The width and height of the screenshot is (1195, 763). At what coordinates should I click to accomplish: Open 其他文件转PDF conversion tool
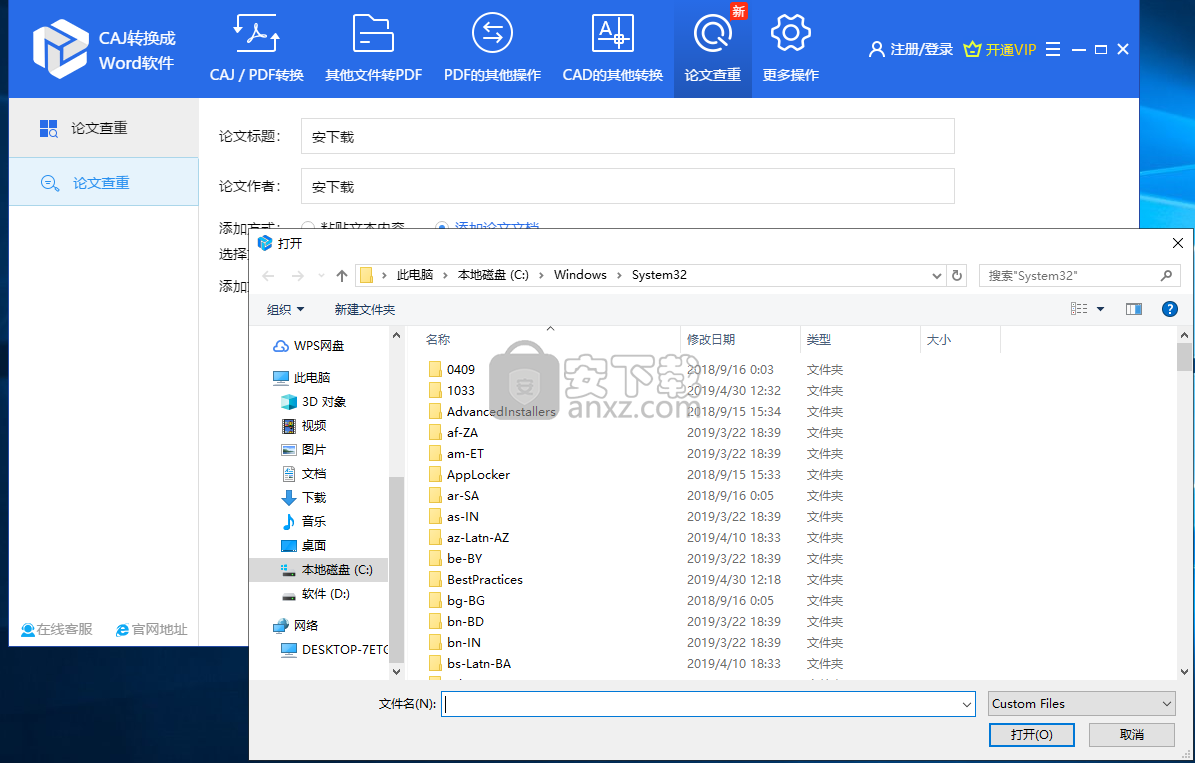(x=373, y=48)
